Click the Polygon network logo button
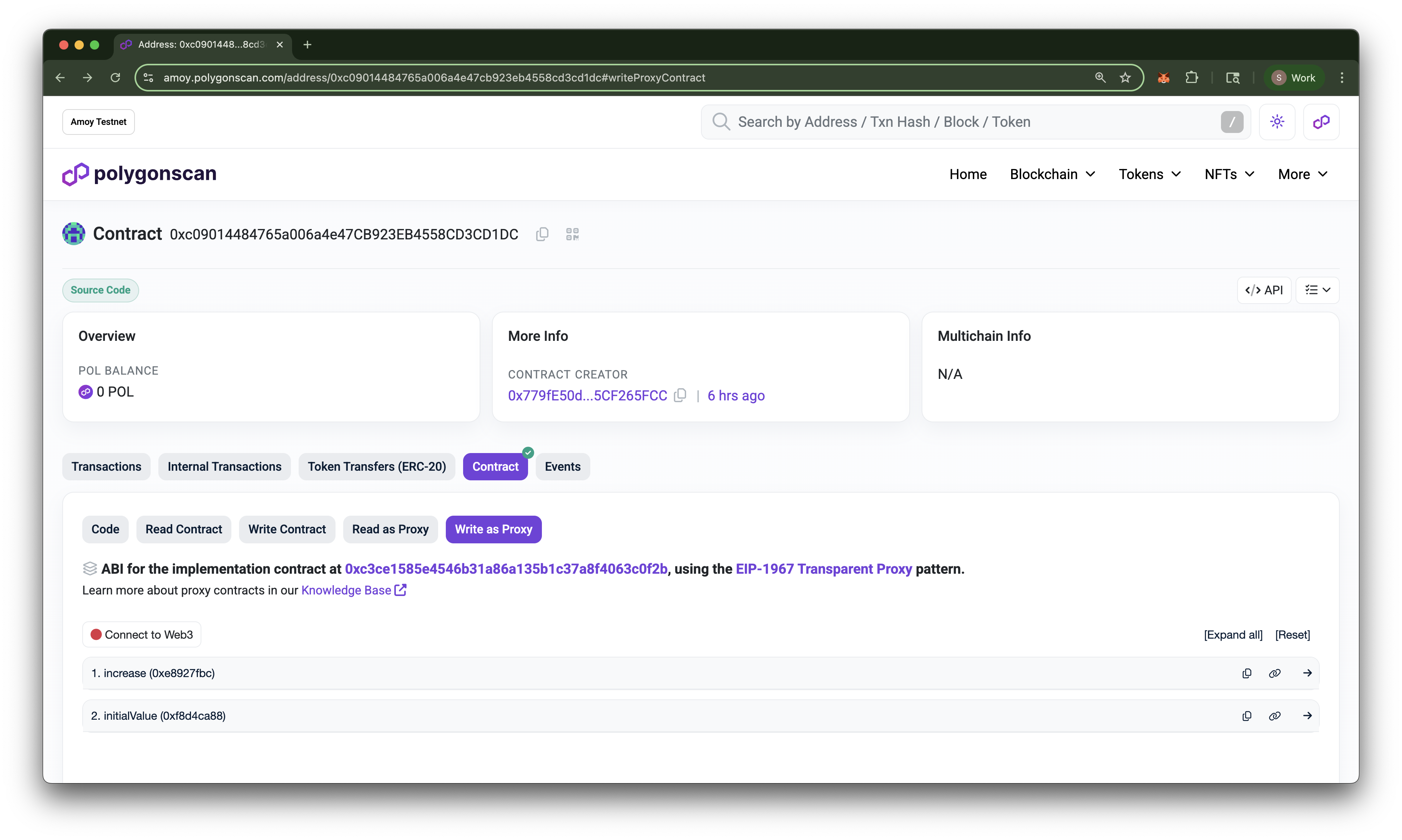 (1321, 122)
